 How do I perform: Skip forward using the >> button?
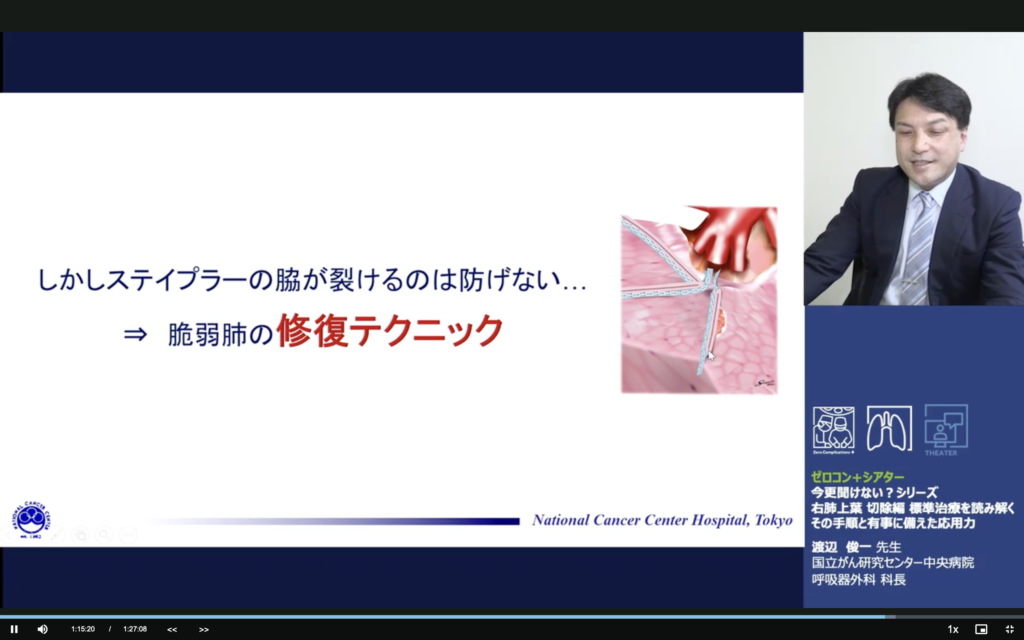point(204,629)
